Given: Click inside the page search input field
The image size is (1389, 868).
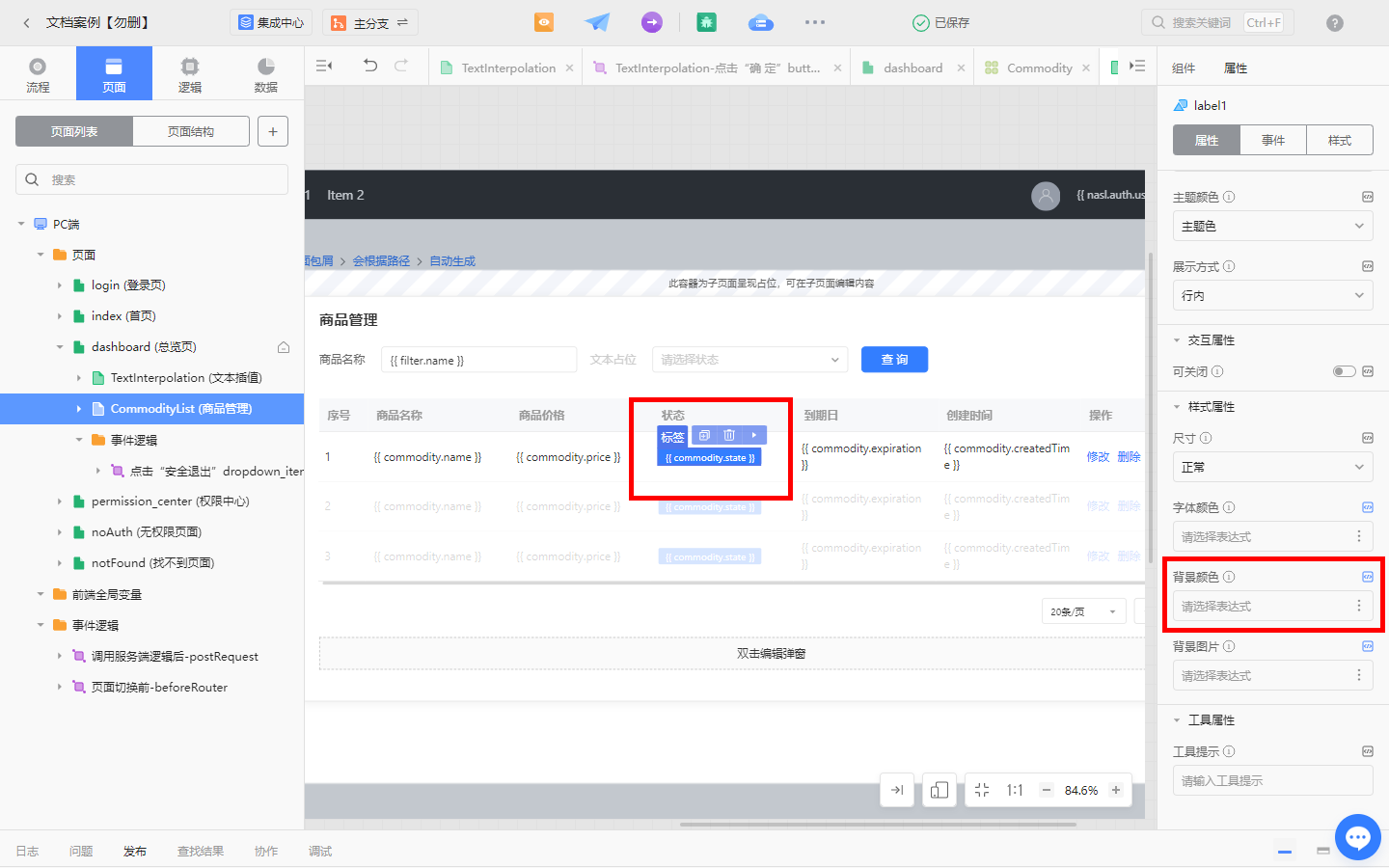Looking at the screenshot, I should pyautogui.click(x=151, y=179).
